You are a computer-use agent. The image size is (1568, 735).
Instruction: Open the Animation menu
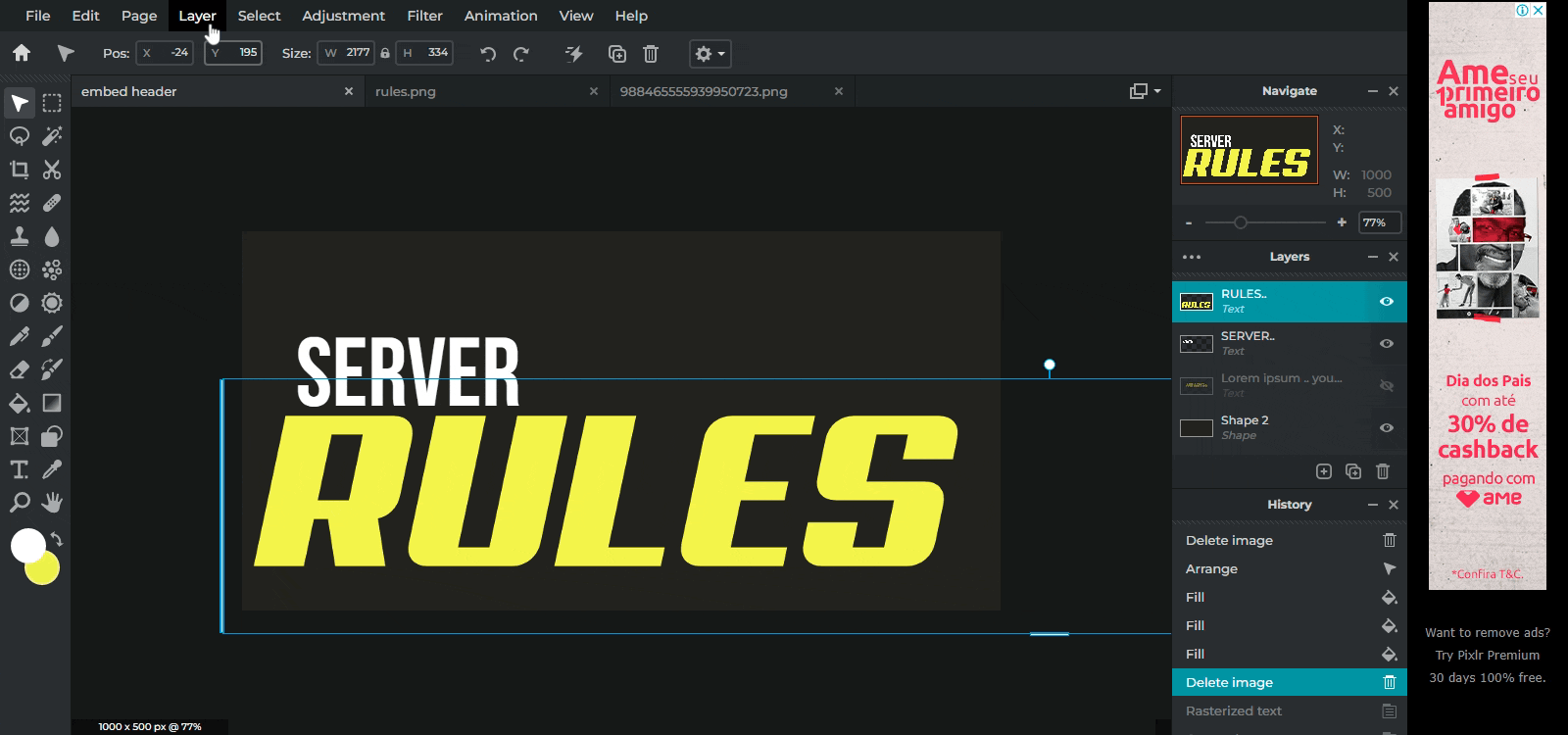(501, 16)
